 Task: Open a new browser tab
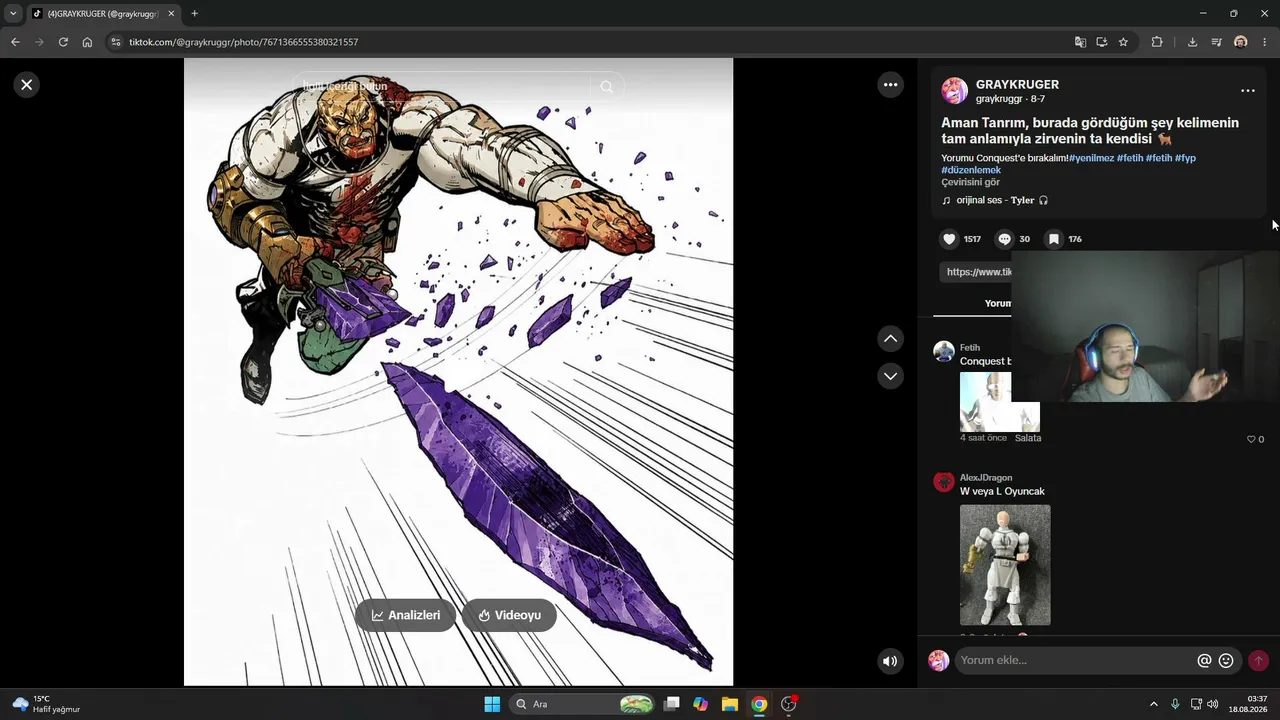pos(194,14)
